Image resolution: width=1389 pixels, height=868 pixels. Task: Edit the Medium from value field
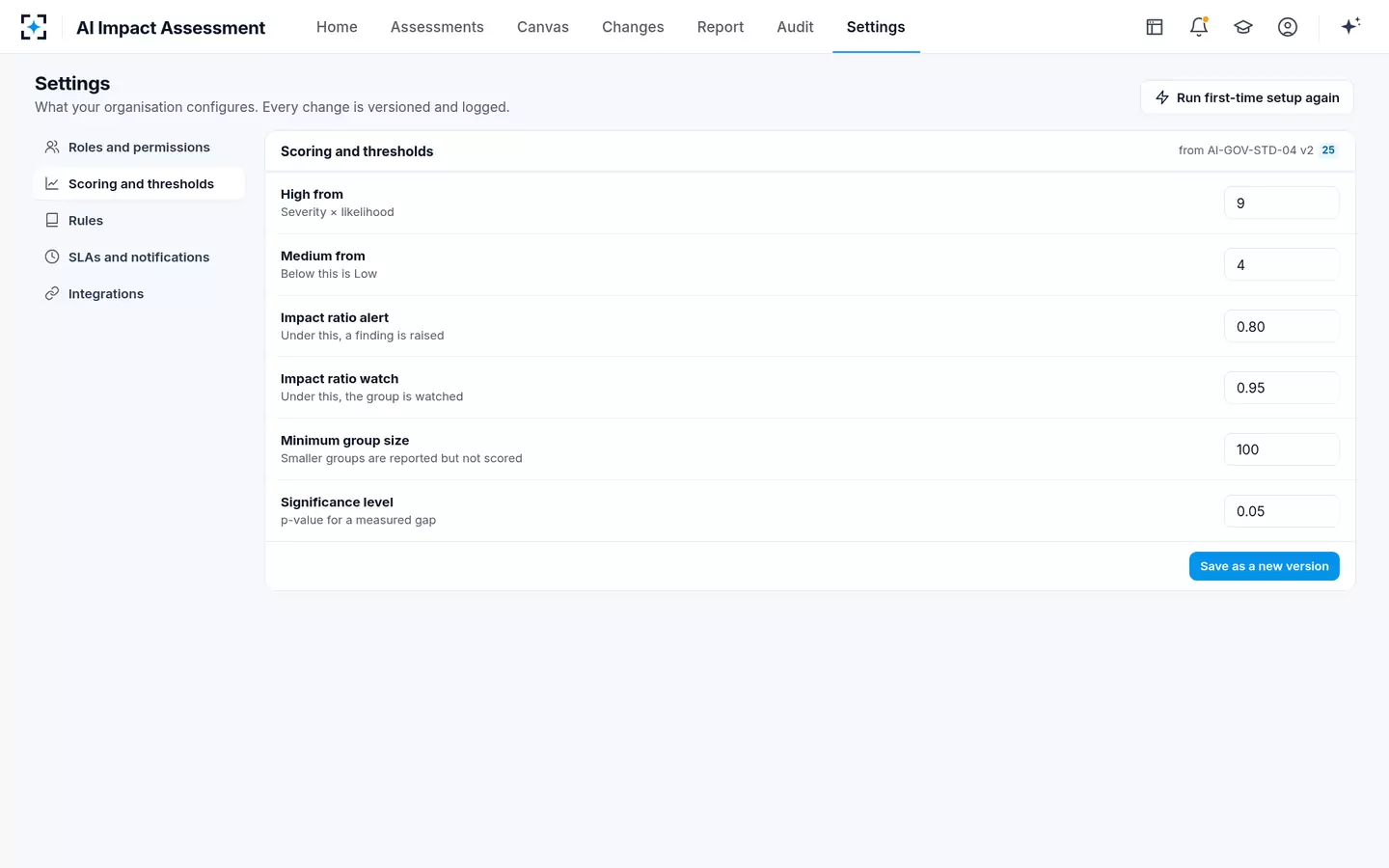1281,265
